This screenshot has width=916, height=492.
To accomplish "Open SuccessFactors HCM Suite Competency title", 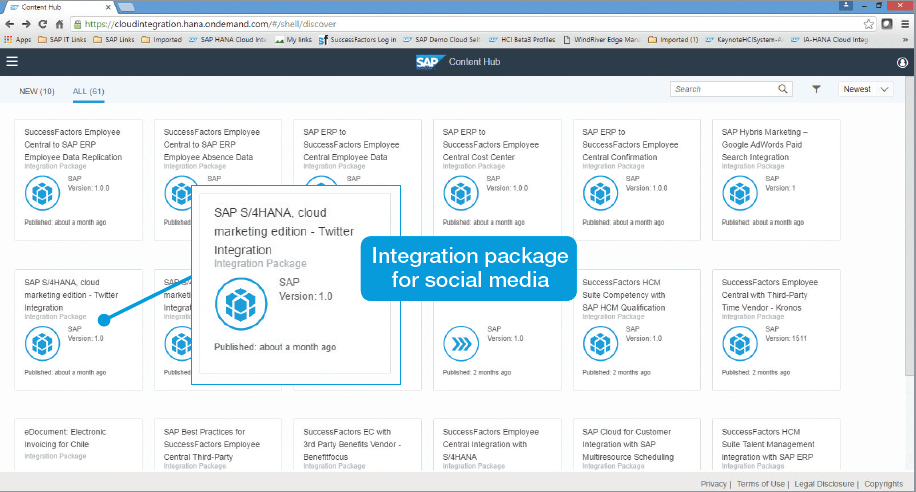I will point(624,294).
